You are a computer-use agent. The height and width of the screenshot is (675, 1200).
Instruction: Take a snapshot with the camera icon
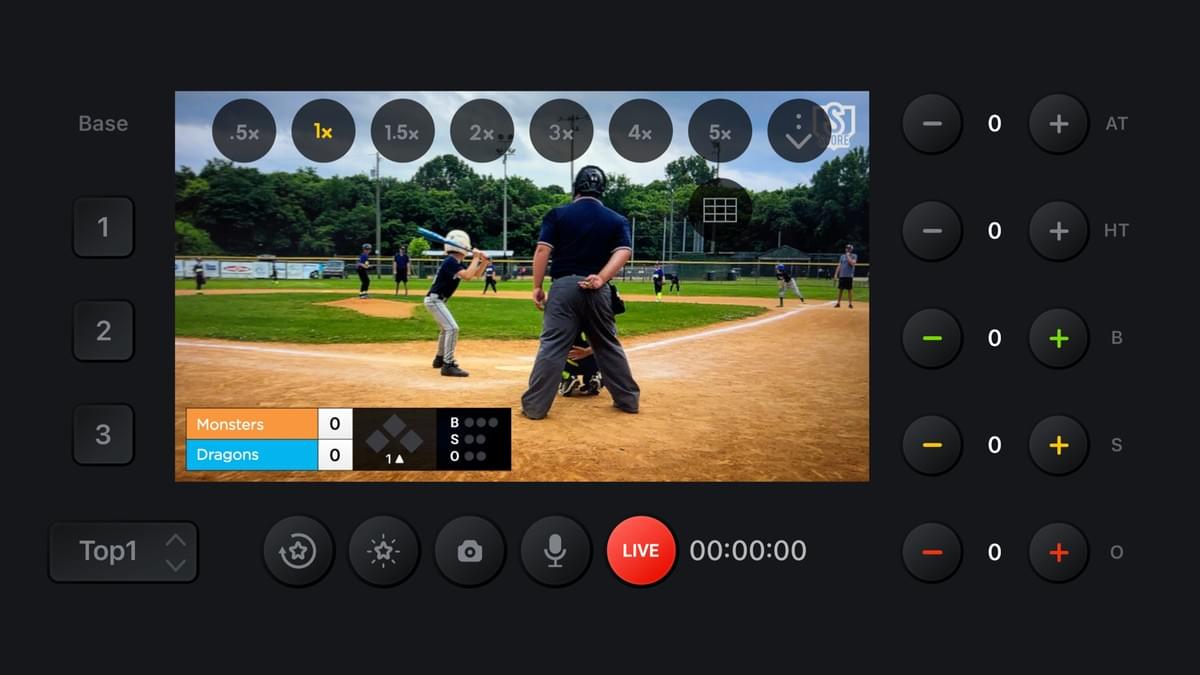[470, 551]
